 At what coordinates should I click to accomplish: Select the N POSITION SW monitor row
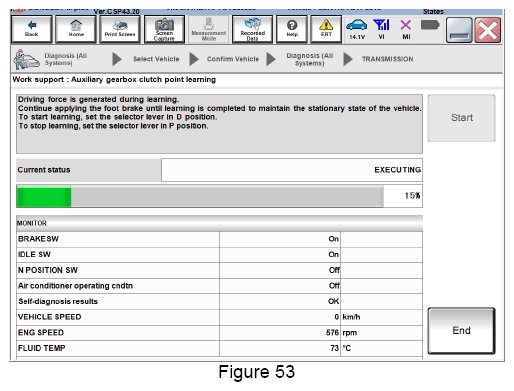219,270
